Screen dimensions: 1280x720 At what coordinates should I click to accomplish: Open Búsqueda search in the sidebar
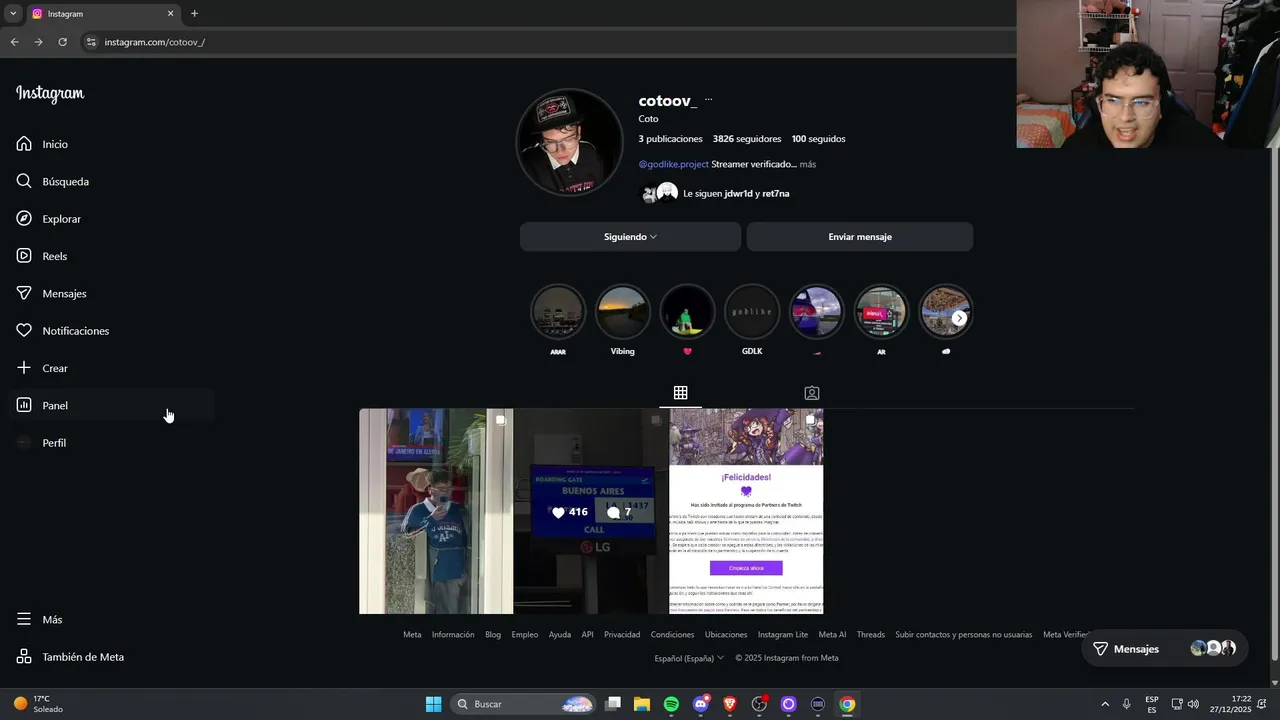(x=52, y=181)
